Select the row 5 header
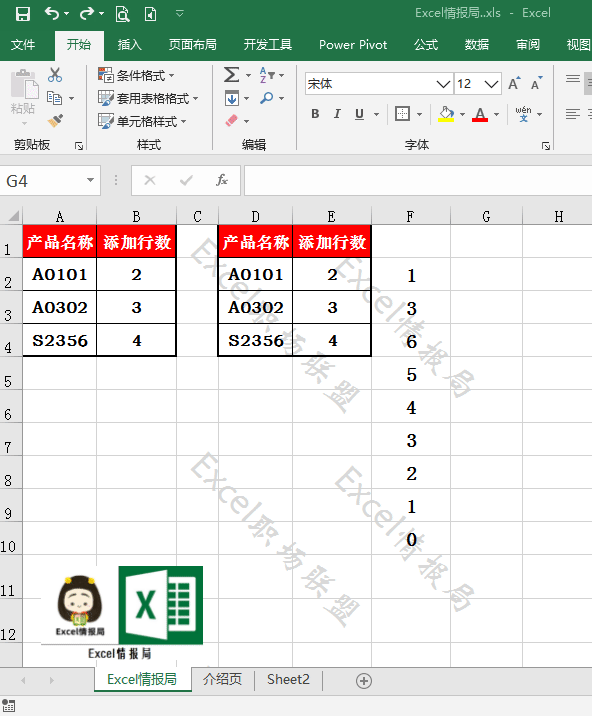 (x=11, y=374)
